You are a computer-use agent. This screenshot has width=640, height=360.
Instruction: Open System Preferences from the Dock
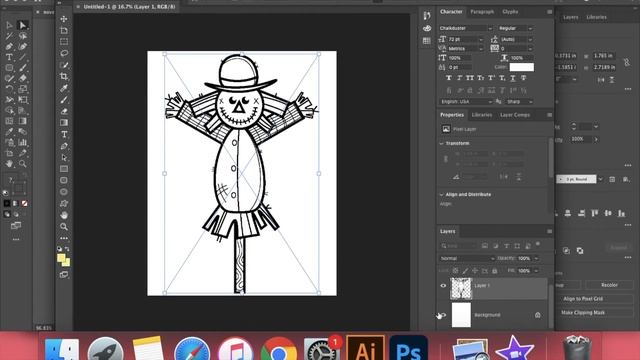click(322, 350)
